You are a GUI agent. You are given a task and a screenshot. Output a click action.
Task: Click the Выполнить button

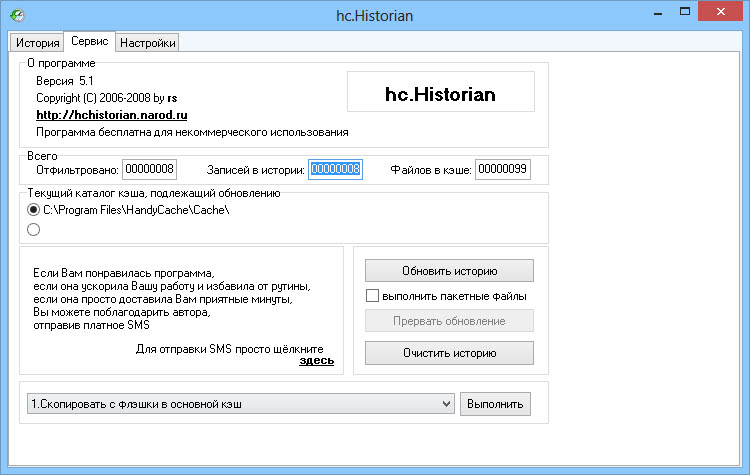pyautogui.click(x=495, y=404)
